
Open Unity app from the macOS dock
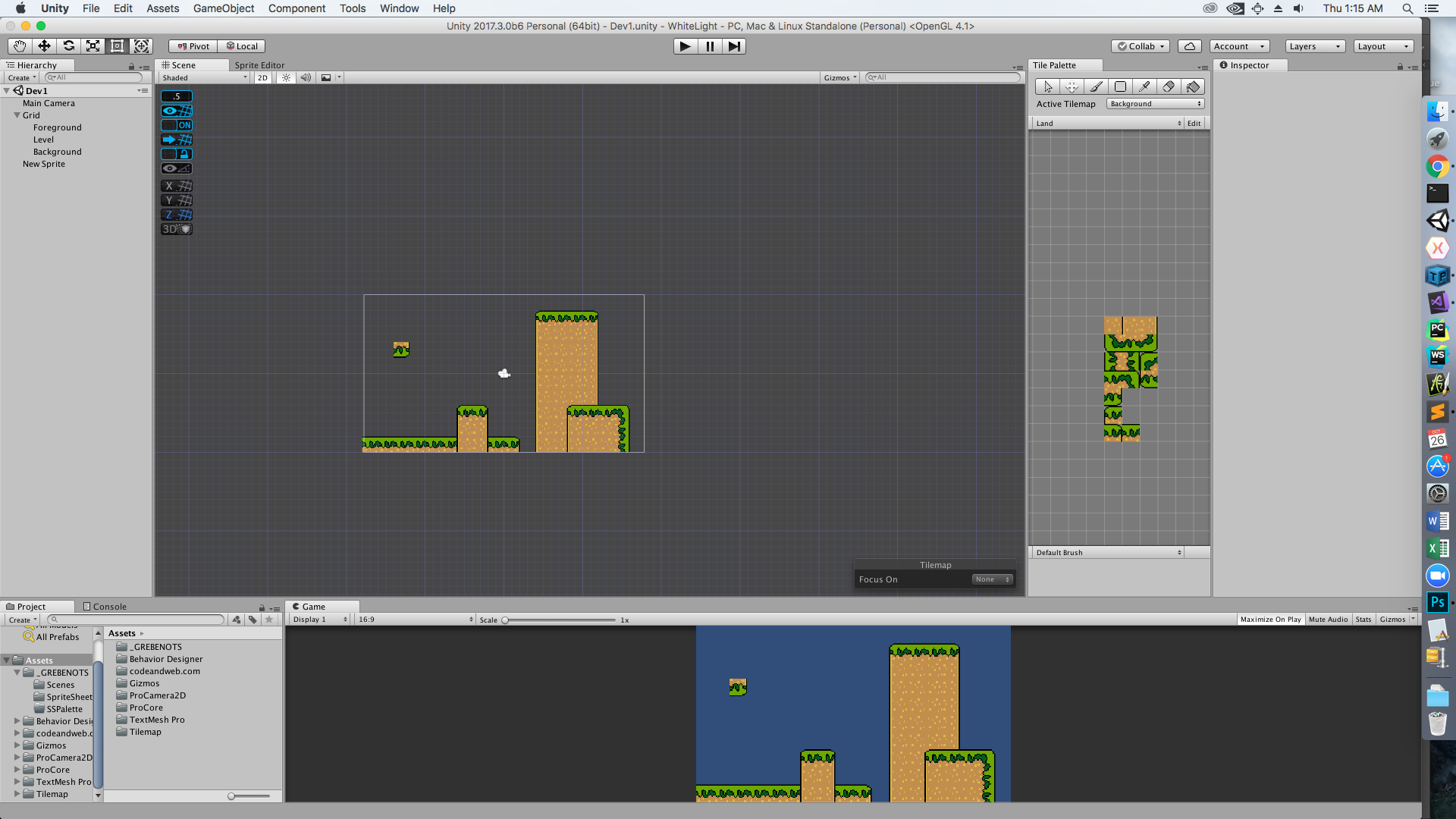1438,221
